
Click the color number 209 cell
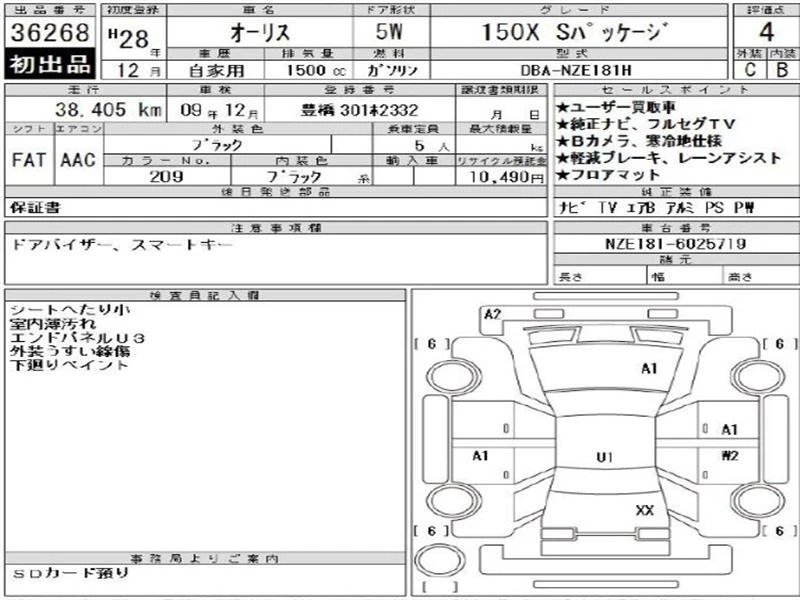(x=167, y=177)
